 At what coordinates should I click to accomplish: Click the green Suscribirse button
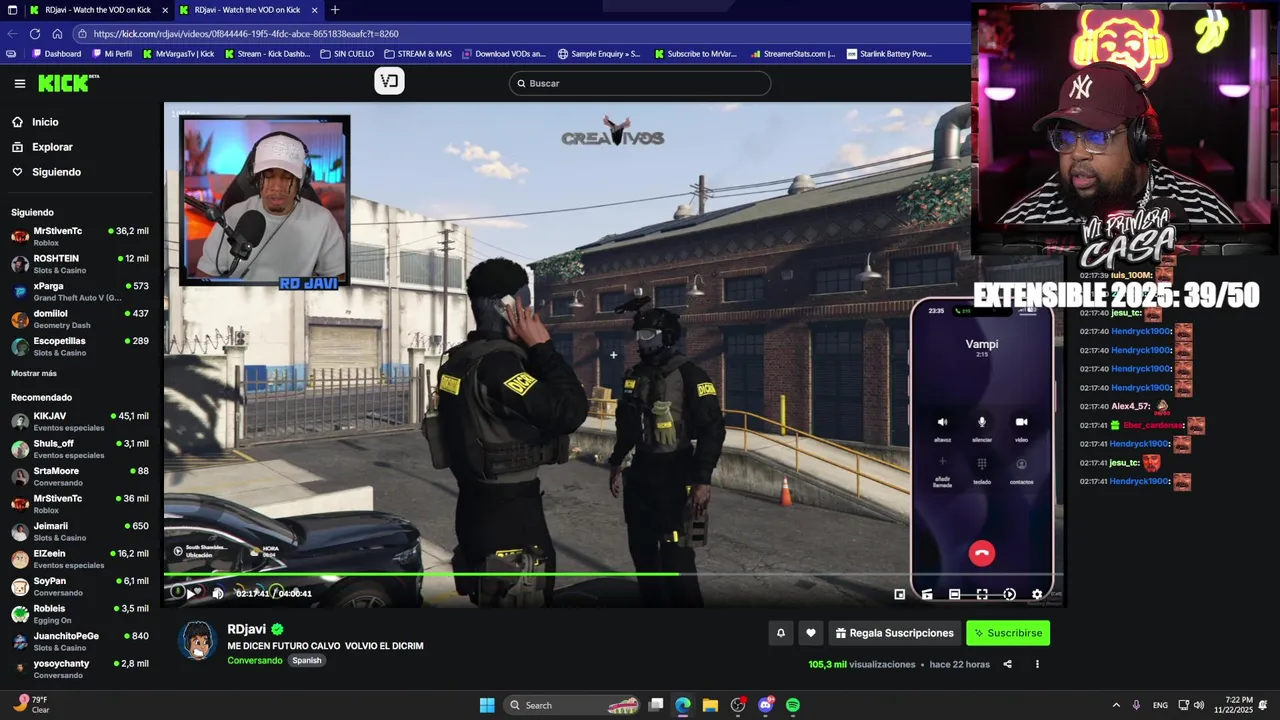point(1008,633)
